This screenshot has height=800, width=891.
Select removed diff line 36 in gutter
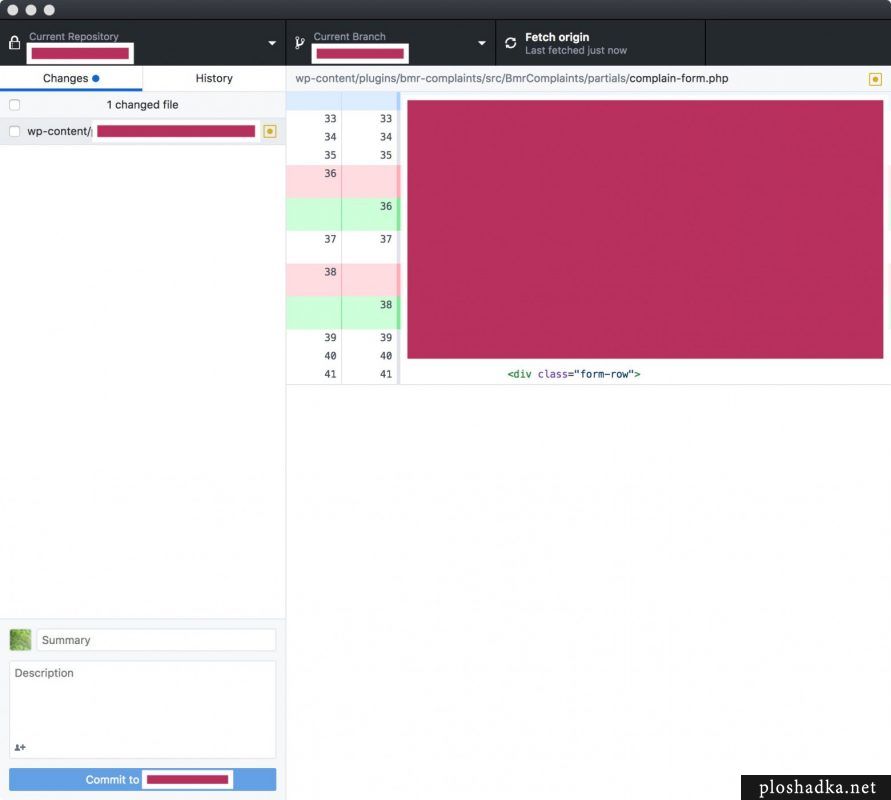coord(343,182)
